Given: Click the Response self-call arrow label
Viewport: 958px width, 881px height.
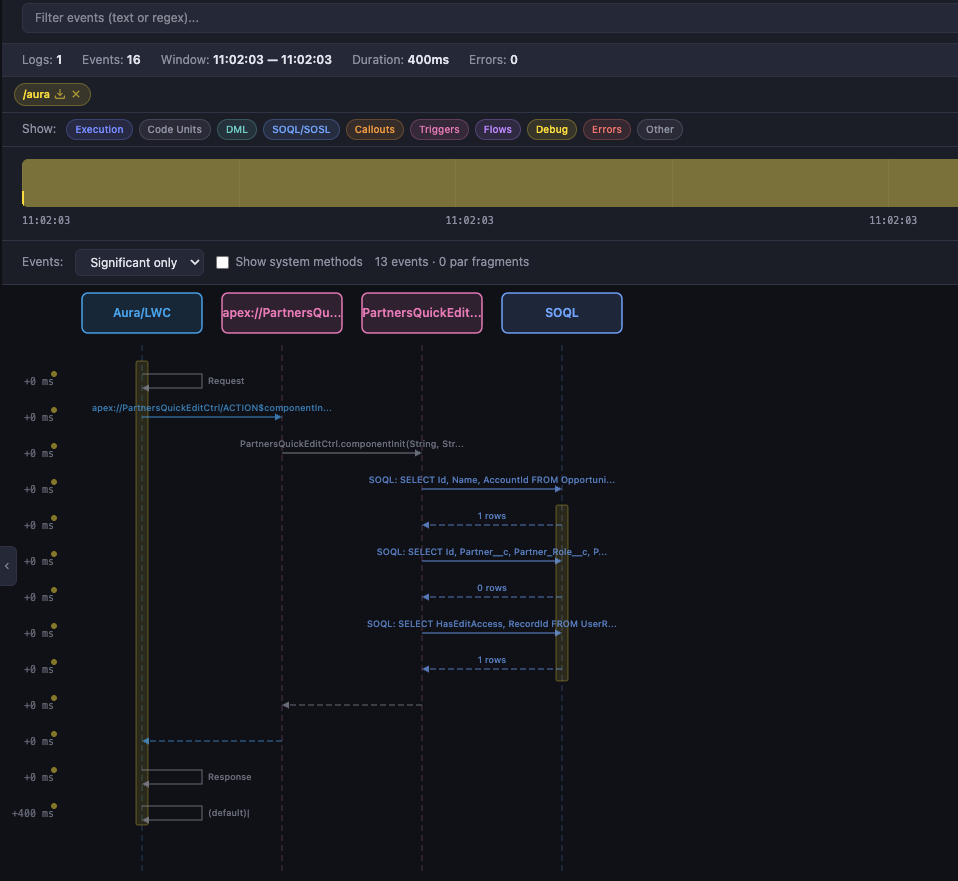Looking at the screenshot, I should (x=229, y=777).
